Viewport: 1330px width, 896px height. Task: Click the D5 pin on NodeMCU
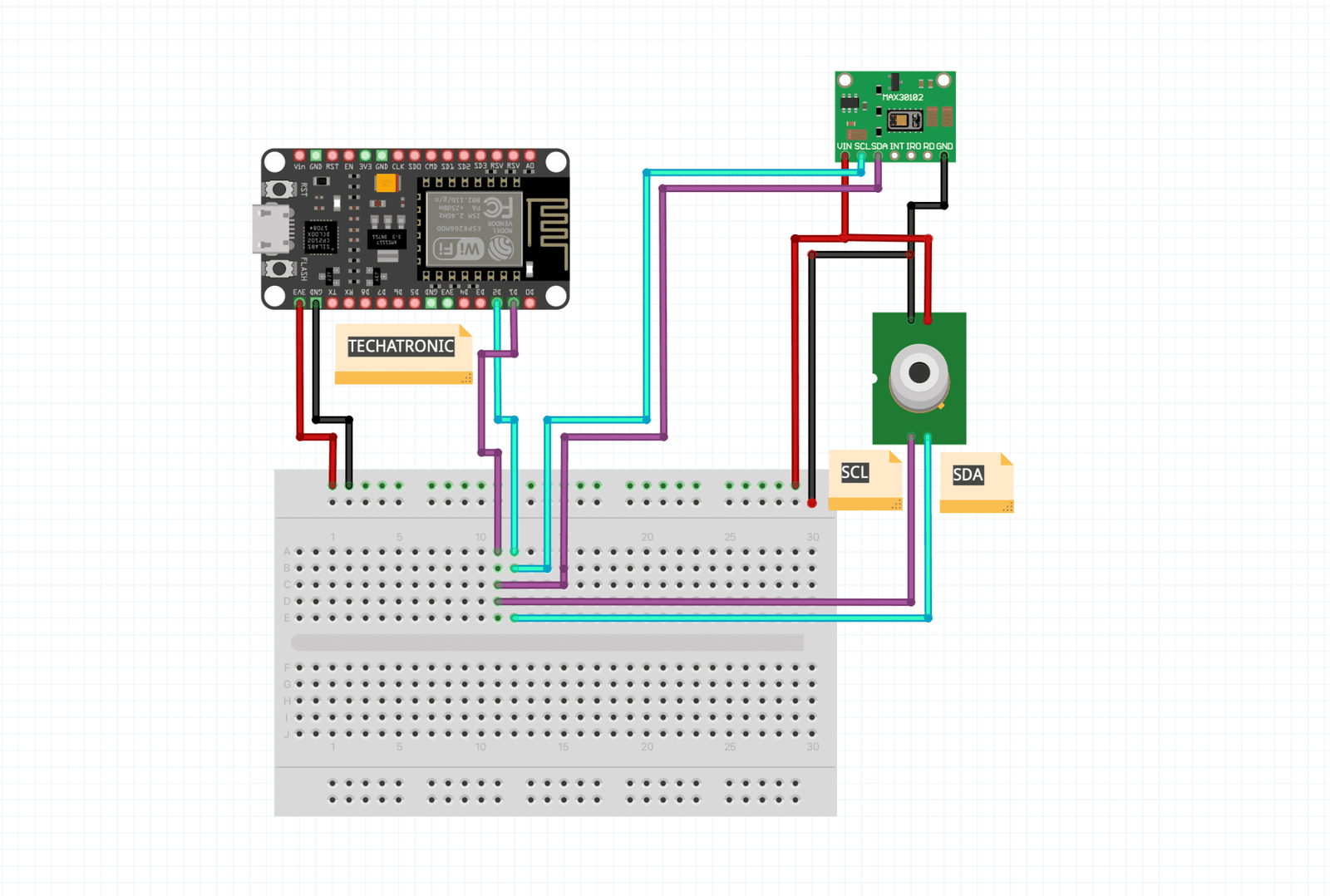(x=414, y=303)
